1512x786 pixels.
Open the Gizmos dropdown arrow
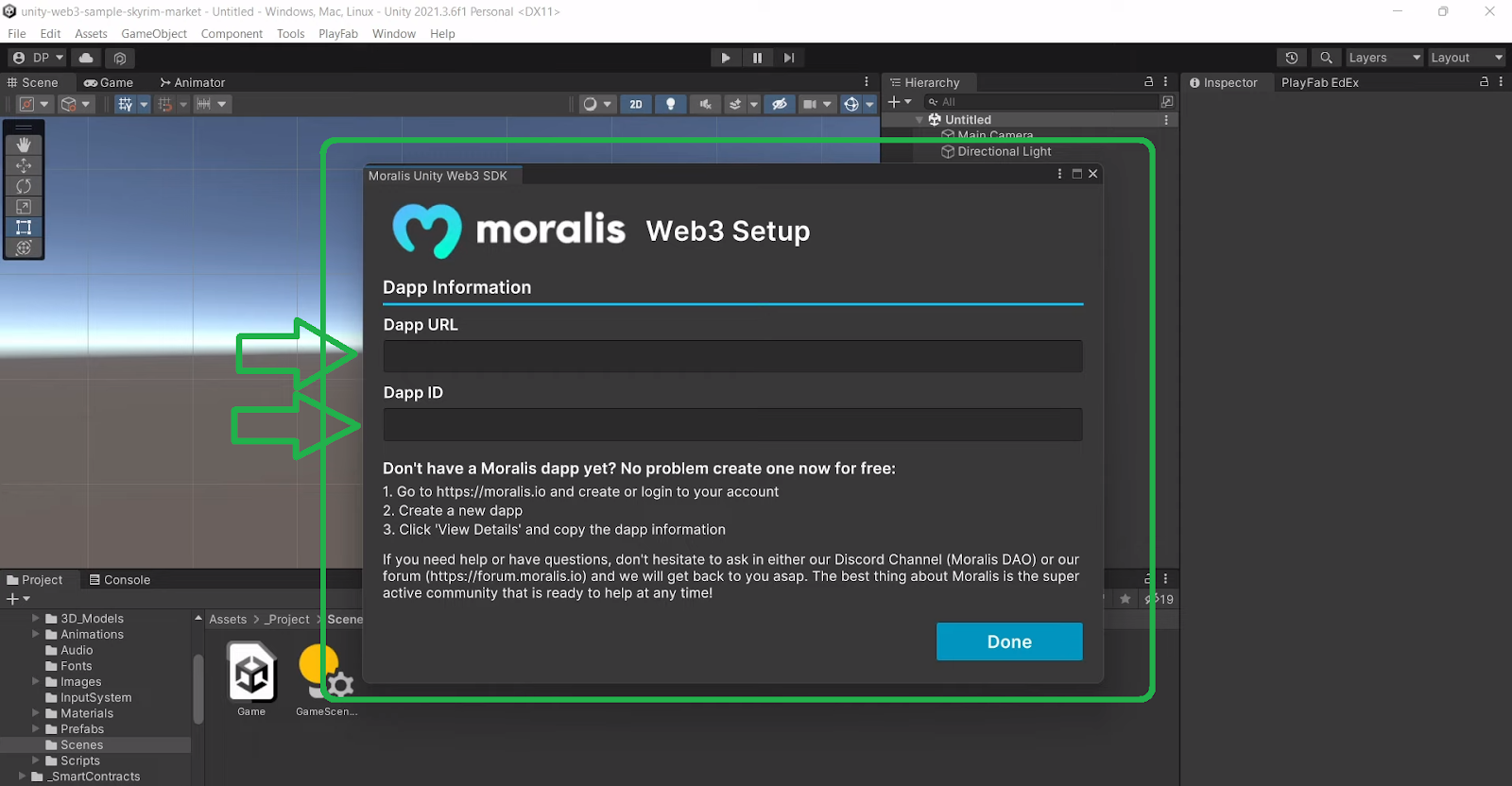(870, 104)
